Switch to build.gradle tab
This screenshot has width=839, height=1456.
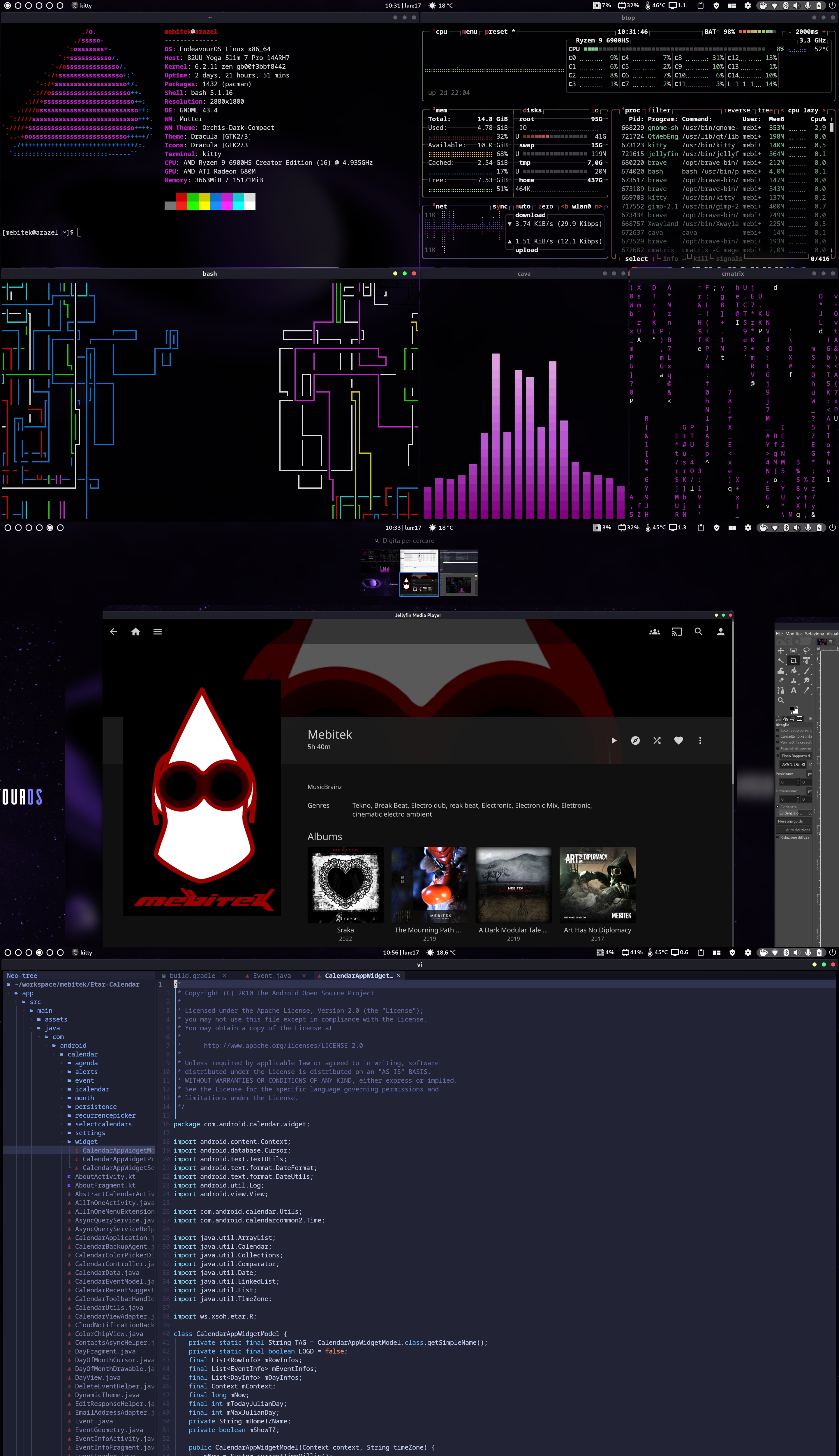193,975
